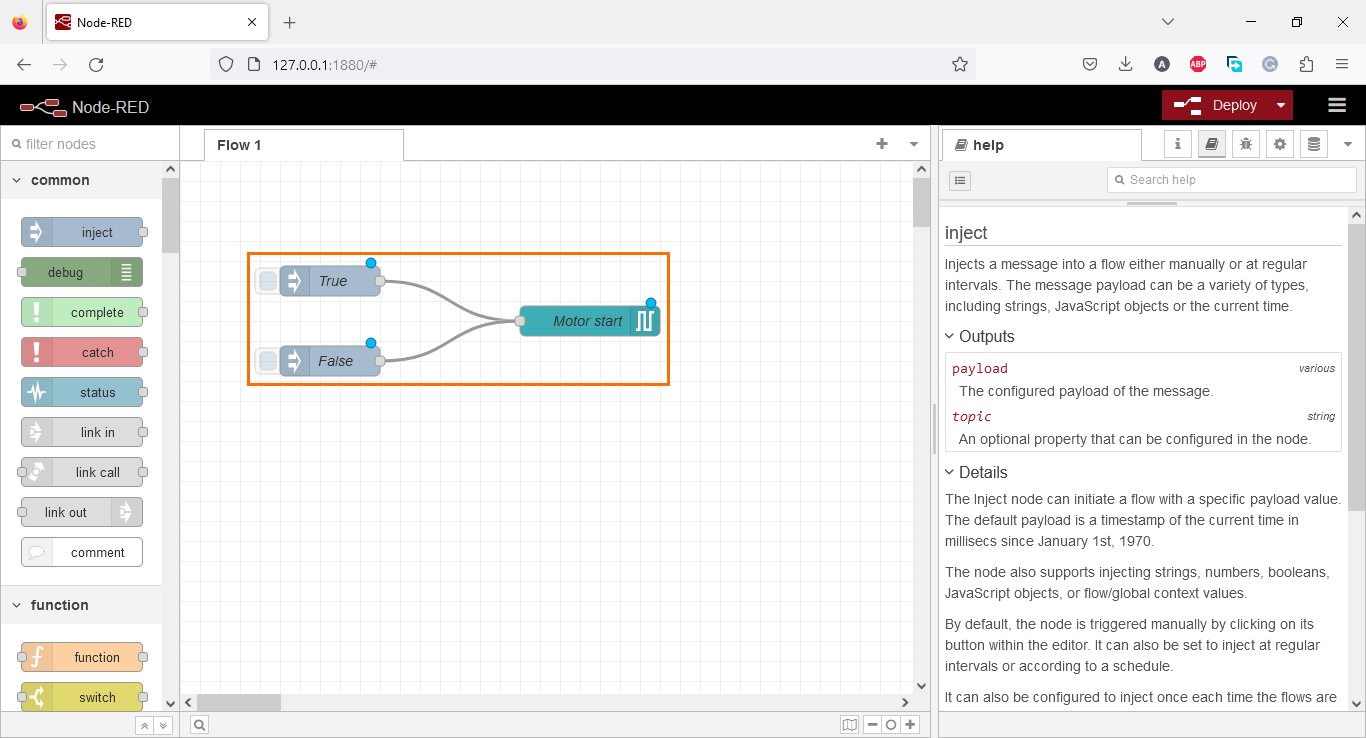Switch to the Flow 1 tab
This screenshot has height=738, width=1366.
(239, 144)
